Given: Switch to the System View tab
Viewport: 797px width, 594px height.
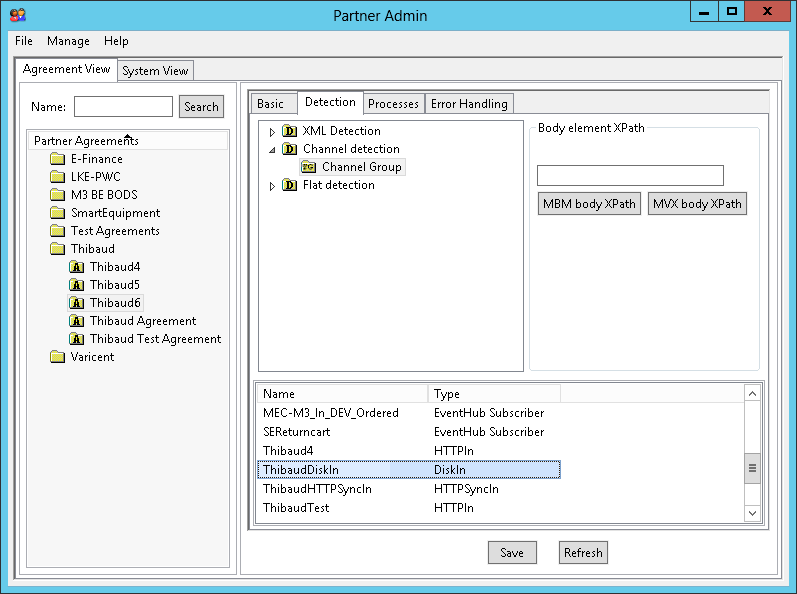Looking at the screenshot, I should coord(155,71).
